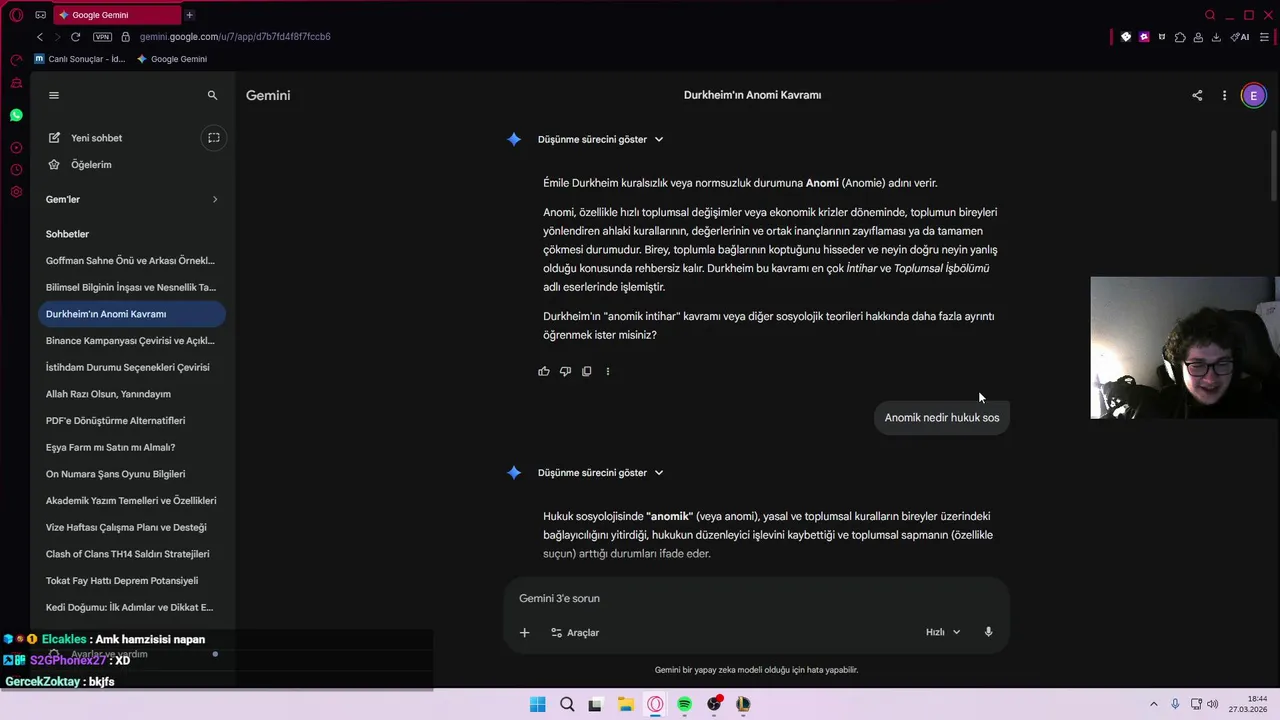The width and height of the screenshot is (1280, 720).
Task: Open Öğelerim saved items
Action: pyautogui.click(x=91, y=165)
